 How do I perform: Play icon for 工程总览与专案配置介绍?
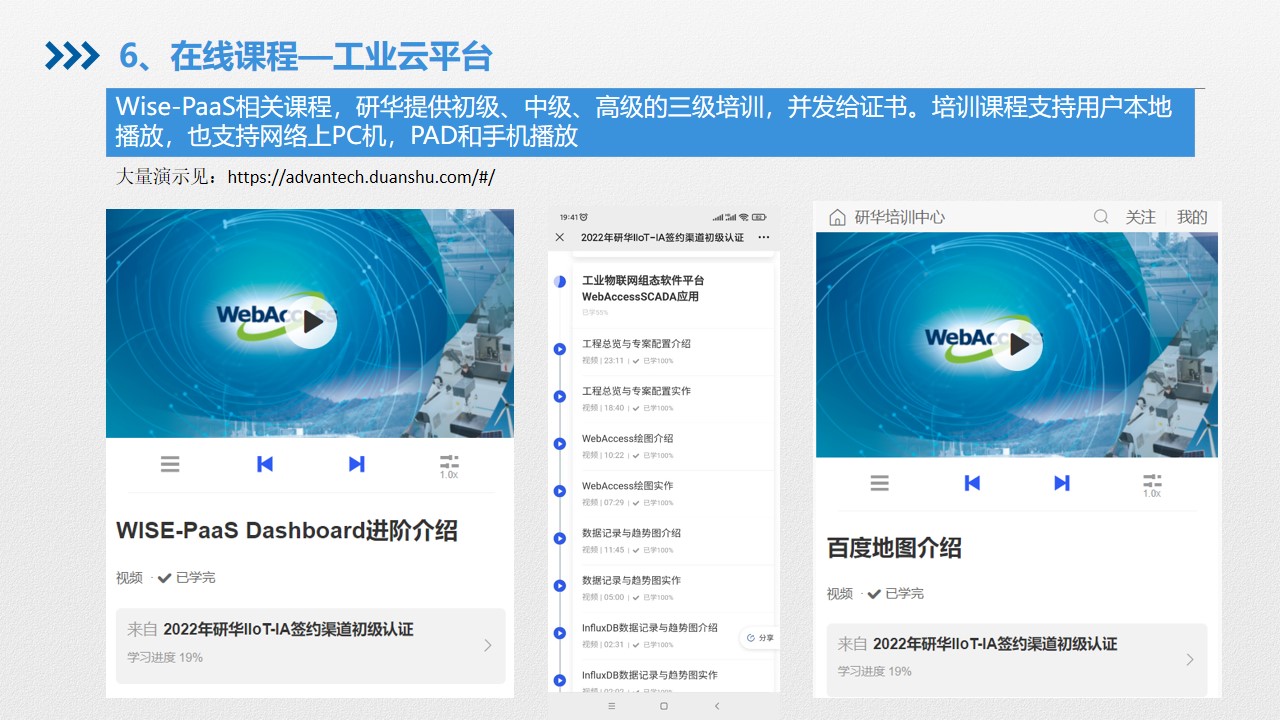560,349
